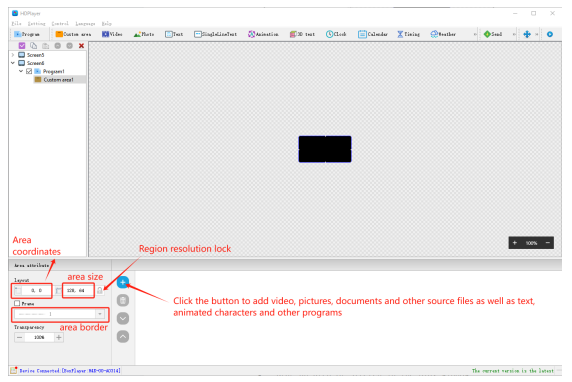Insert a Custom area
The image size is (572, 382).
click(73, 34)
